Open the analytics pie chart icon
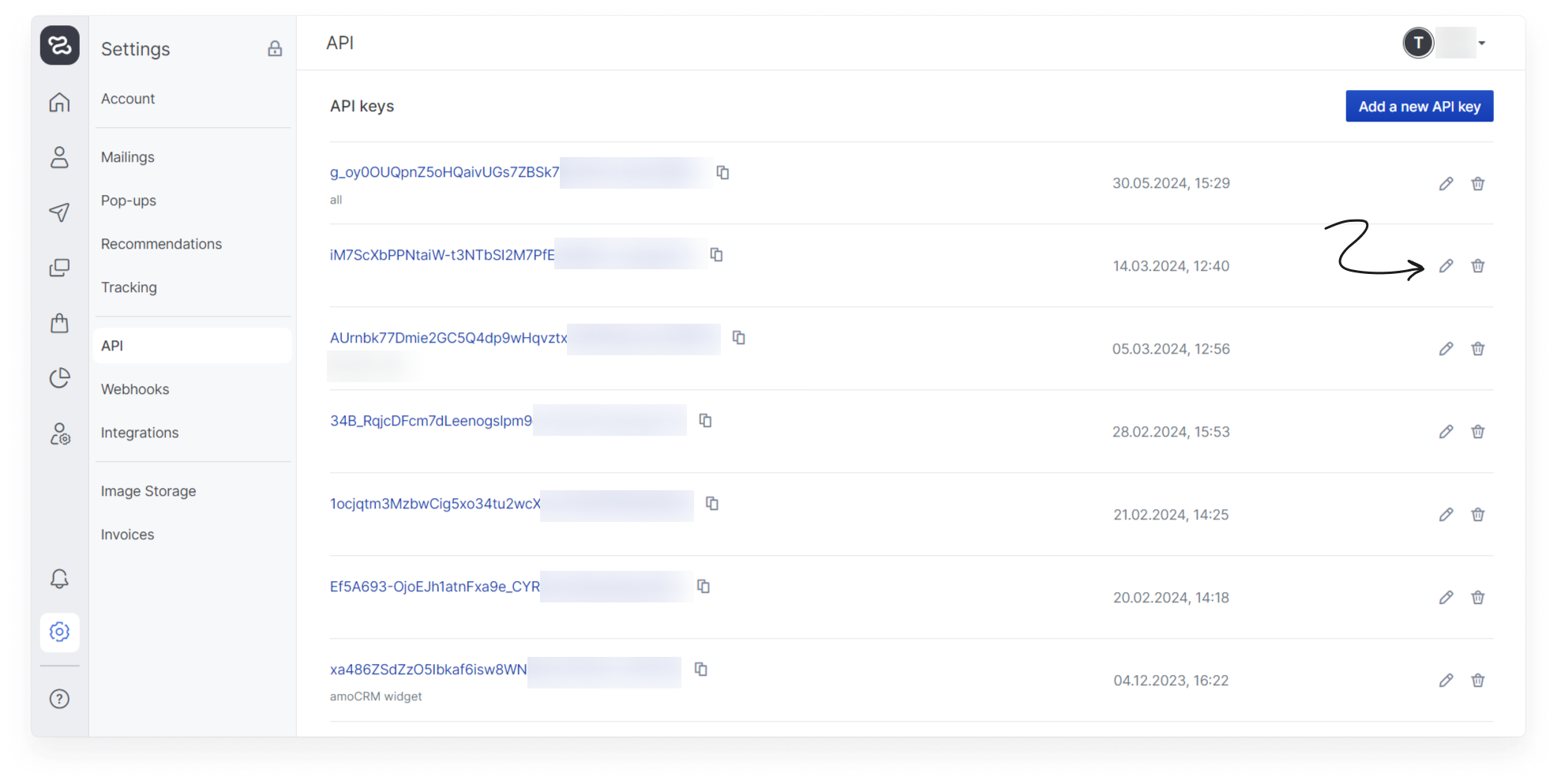The width and height of the screenshot is (1557, 784). pos(59,378)
